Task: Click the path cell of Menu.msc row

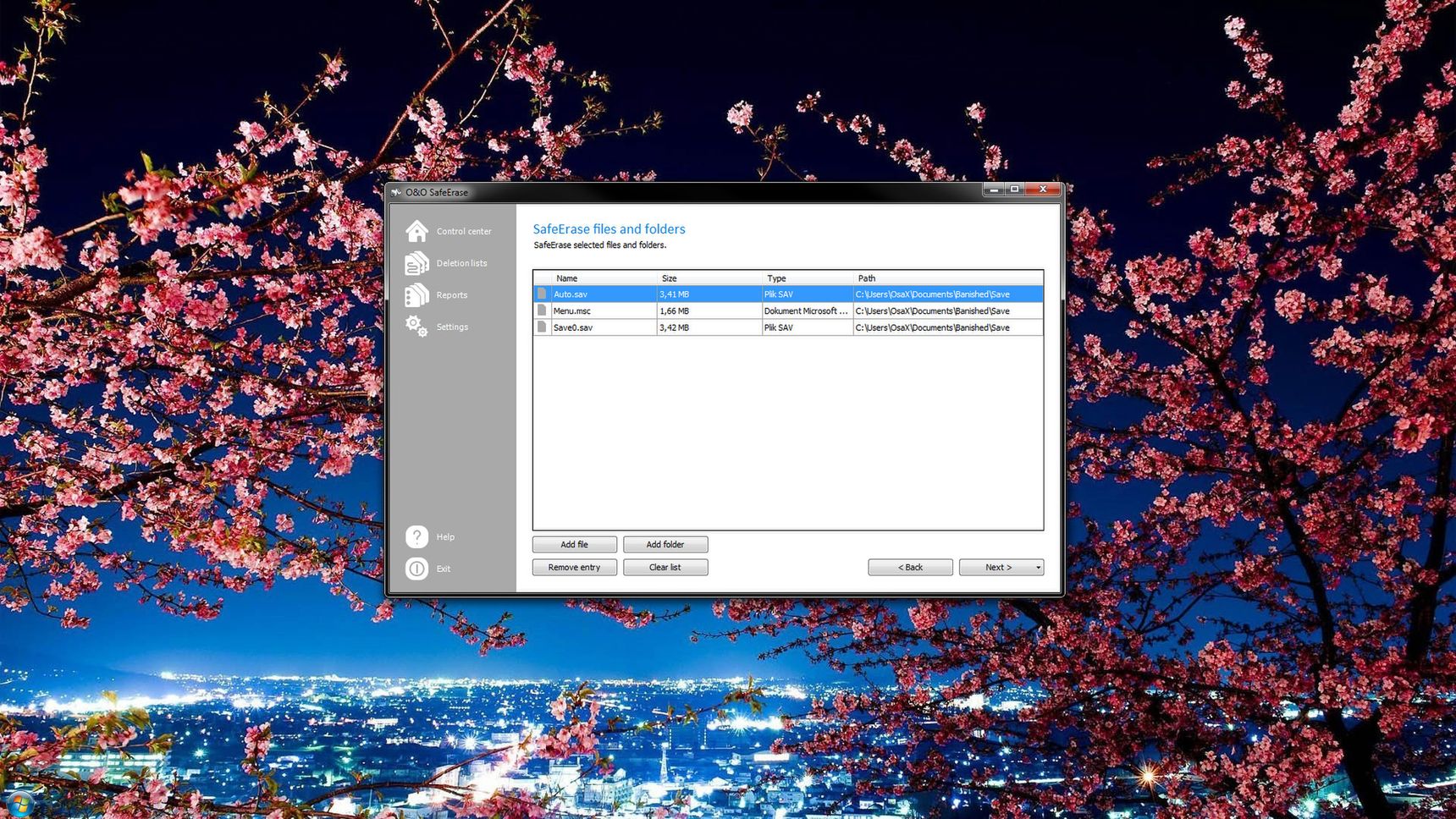Action: point(948,311)
